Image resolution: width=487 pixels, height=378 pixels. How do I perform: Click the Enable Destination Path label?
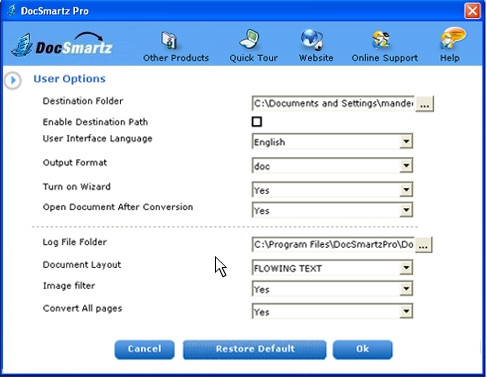95,122
